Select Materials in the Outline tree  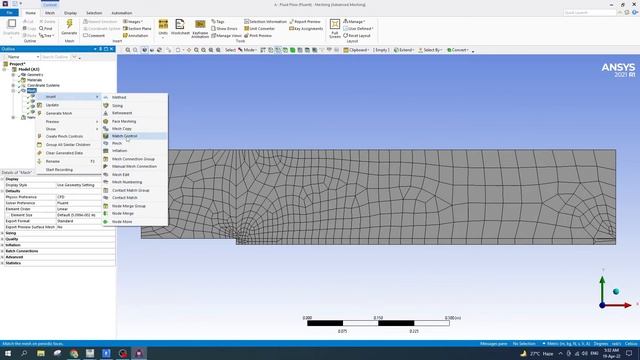[x=34, y=80]
